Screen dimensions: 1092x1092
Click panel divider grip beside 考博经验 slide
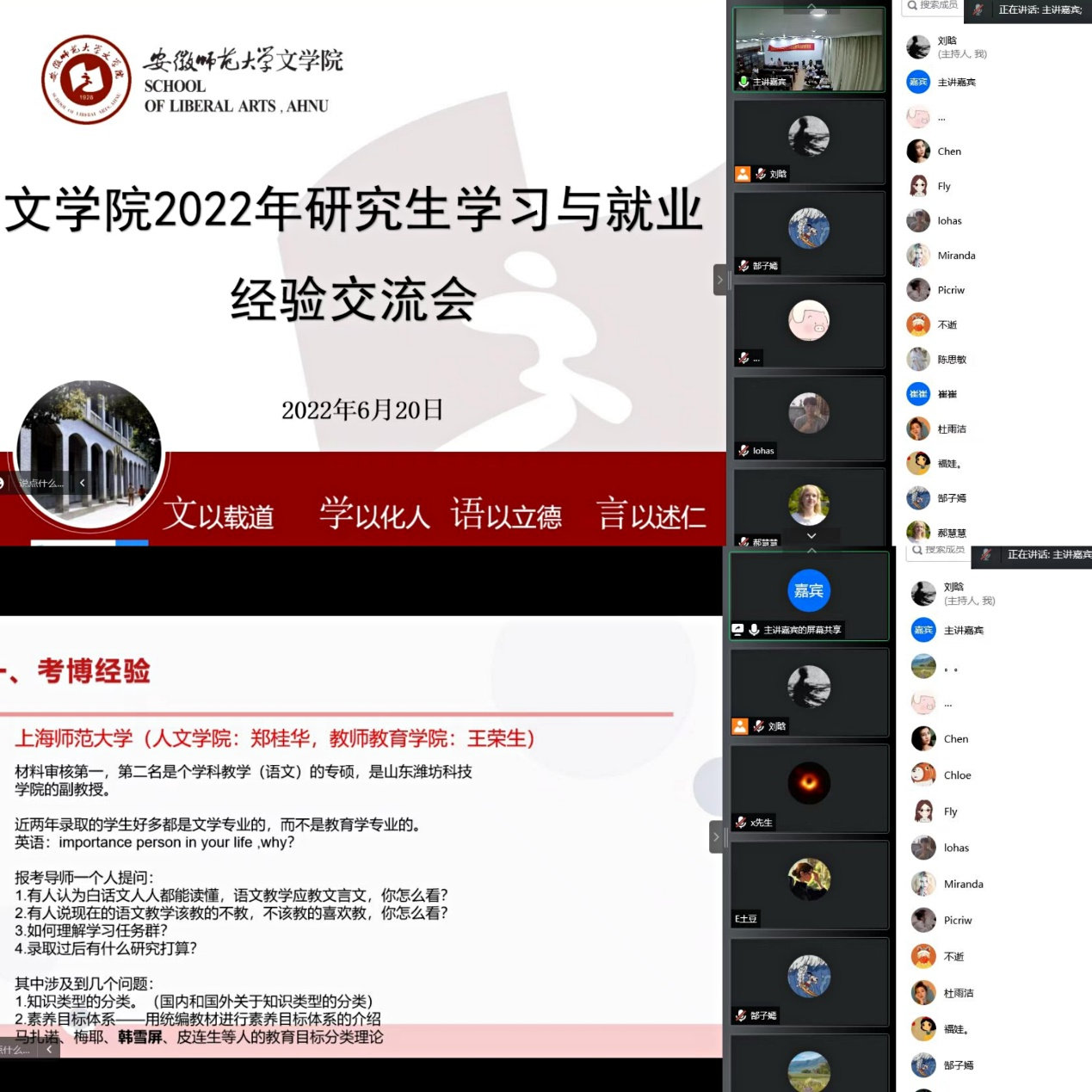[x=727, y=836]
